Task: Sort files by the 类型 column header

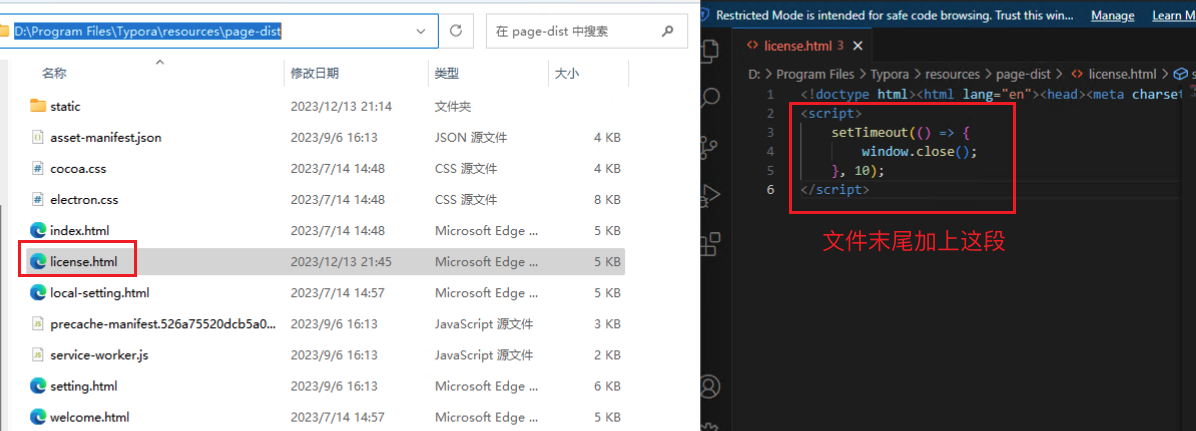Action: click(x=447, y=73)
